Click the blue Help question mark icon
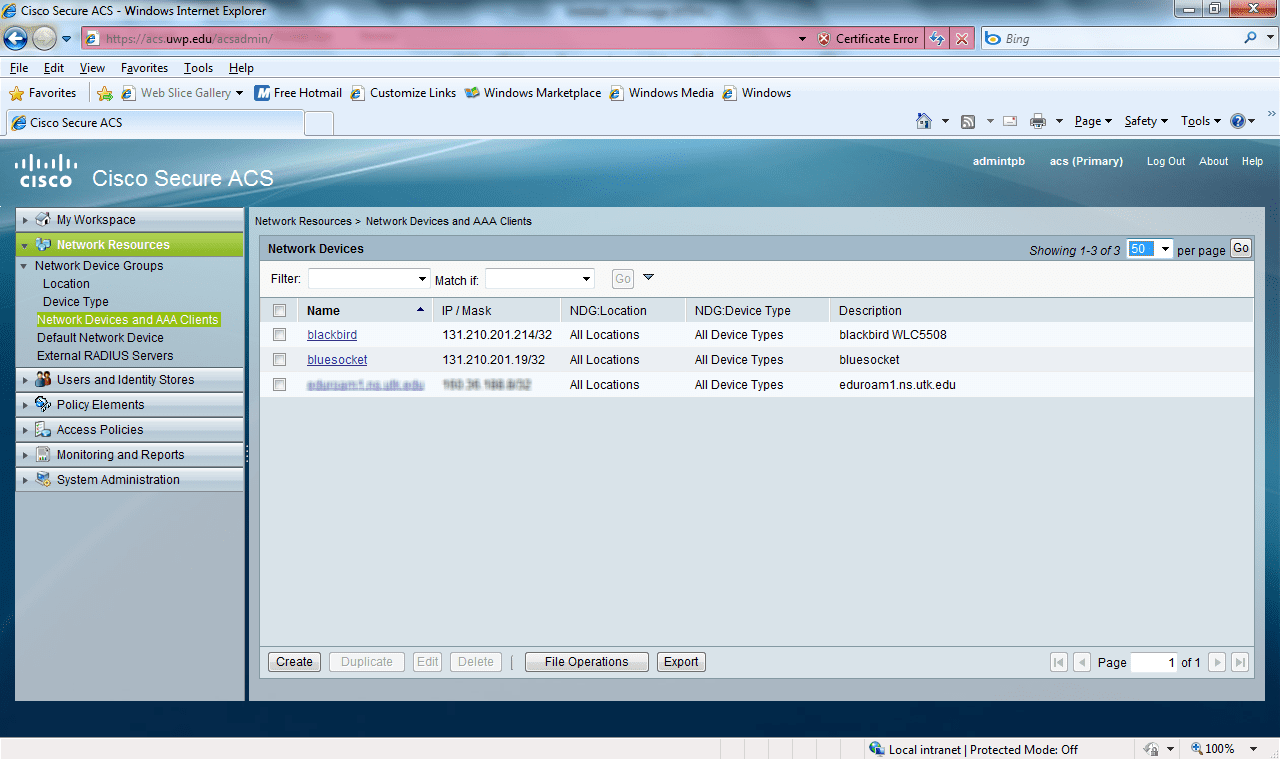The width and height of the screenshot is (1280, 760). pyautogui.click(x=1238, y=121)
